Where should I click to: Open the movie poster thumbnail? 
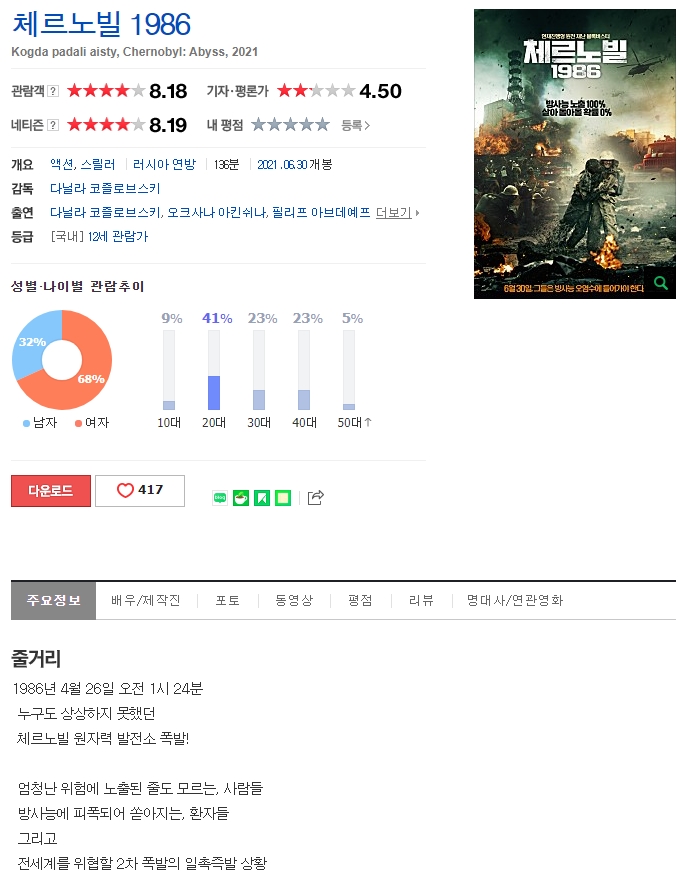[x=575, y=154]
